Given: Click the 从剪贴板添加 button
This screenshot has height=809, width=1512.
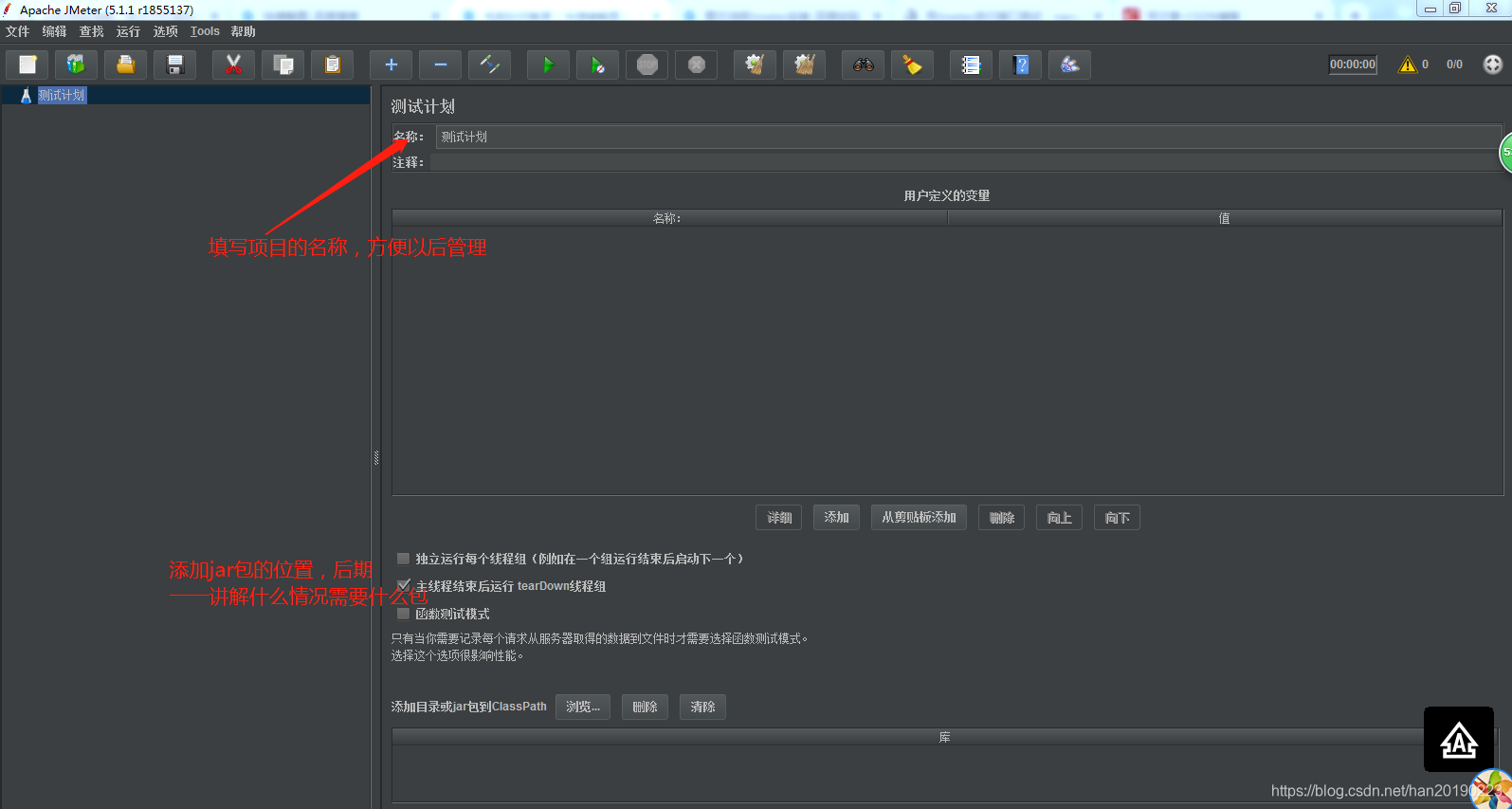Looking at the screenshot, I should coord(919,517).
